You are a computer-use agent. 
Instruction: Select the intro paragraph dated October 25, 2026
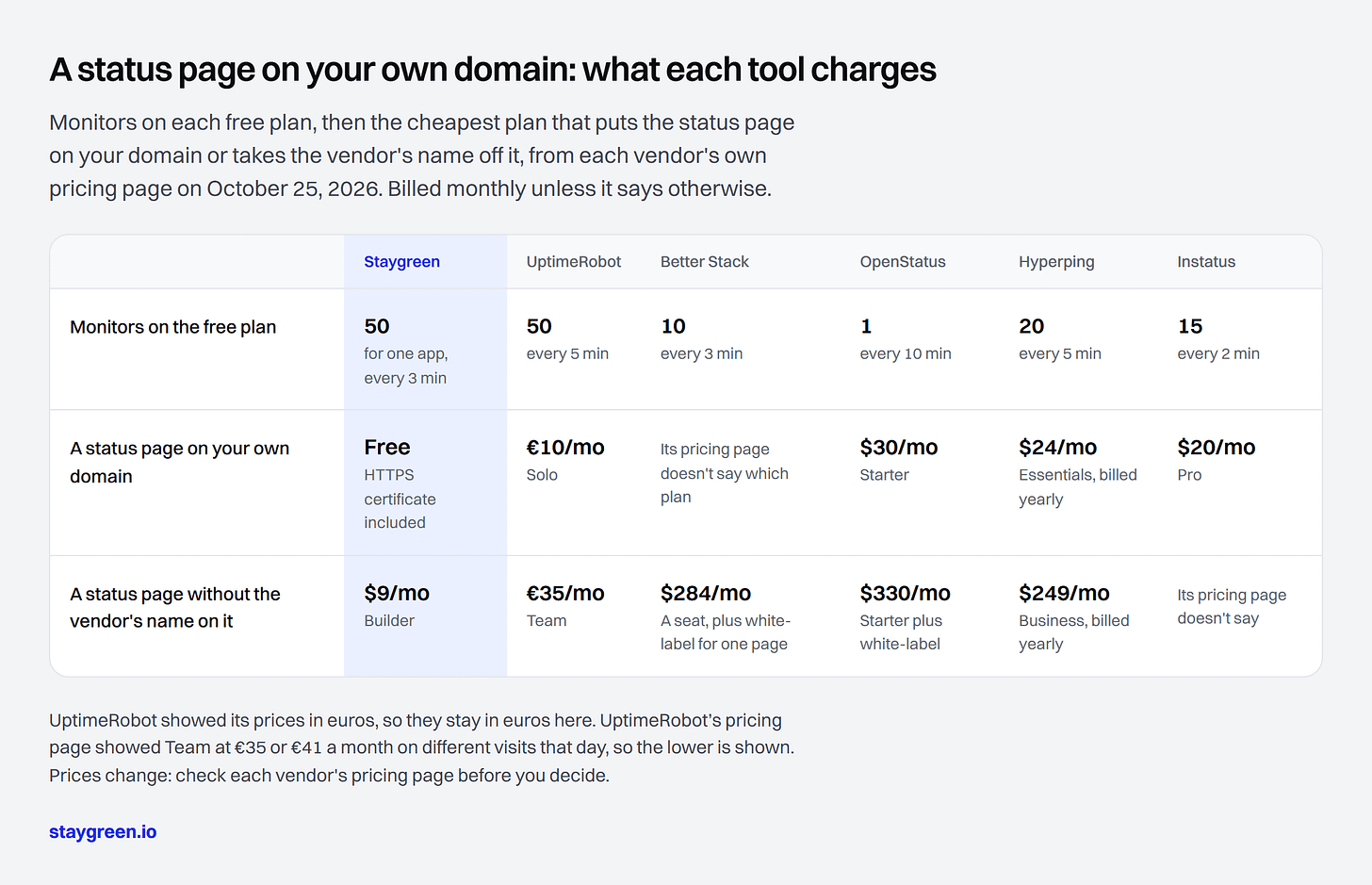click(421, 156)
